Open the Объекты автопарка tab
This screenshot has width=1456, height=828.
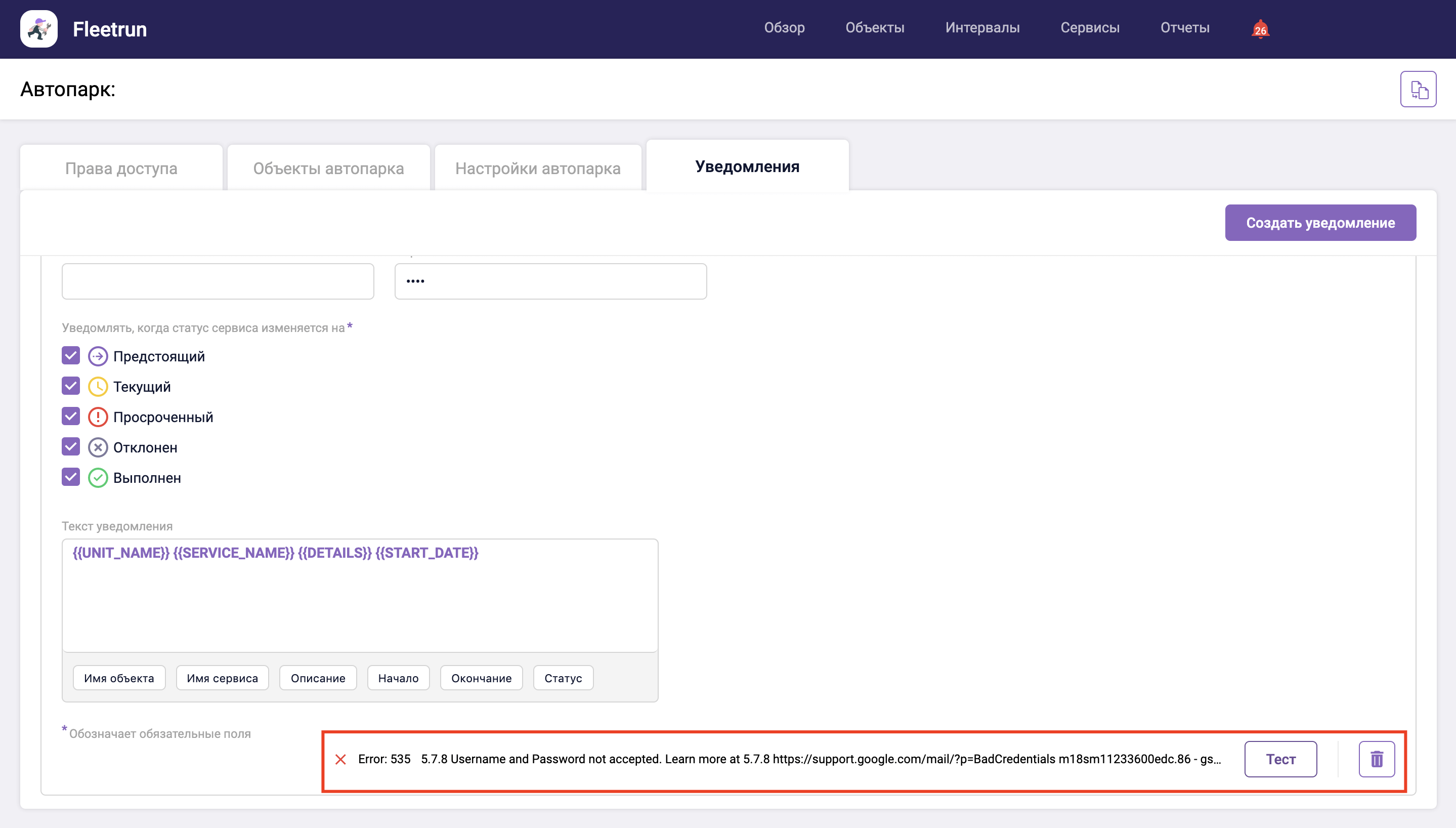328,168
